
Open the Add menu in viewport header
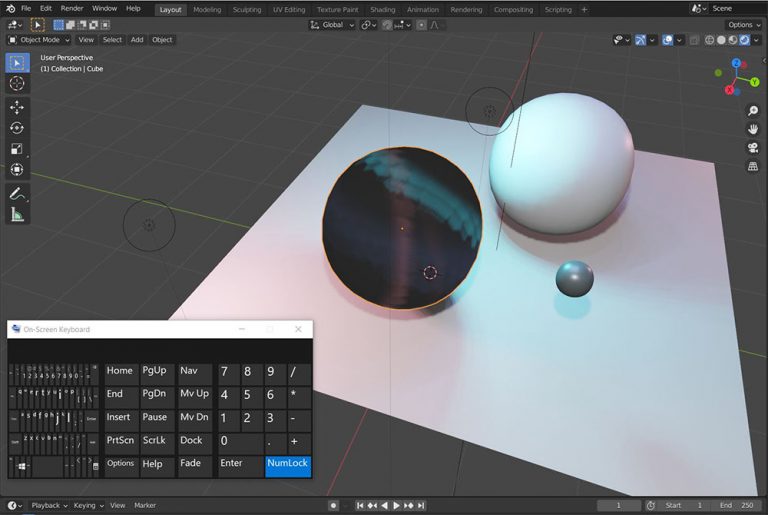click(137, 40)
